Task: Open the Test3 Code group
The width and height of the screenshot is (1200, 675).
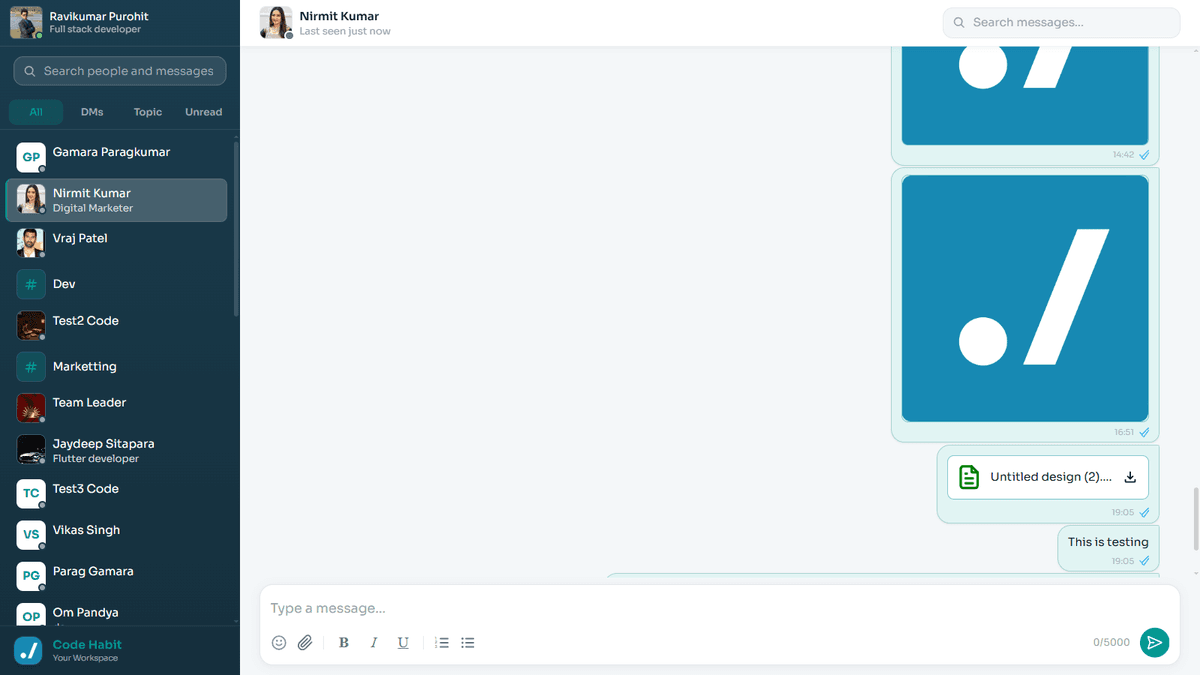Action: pos(116,493)
